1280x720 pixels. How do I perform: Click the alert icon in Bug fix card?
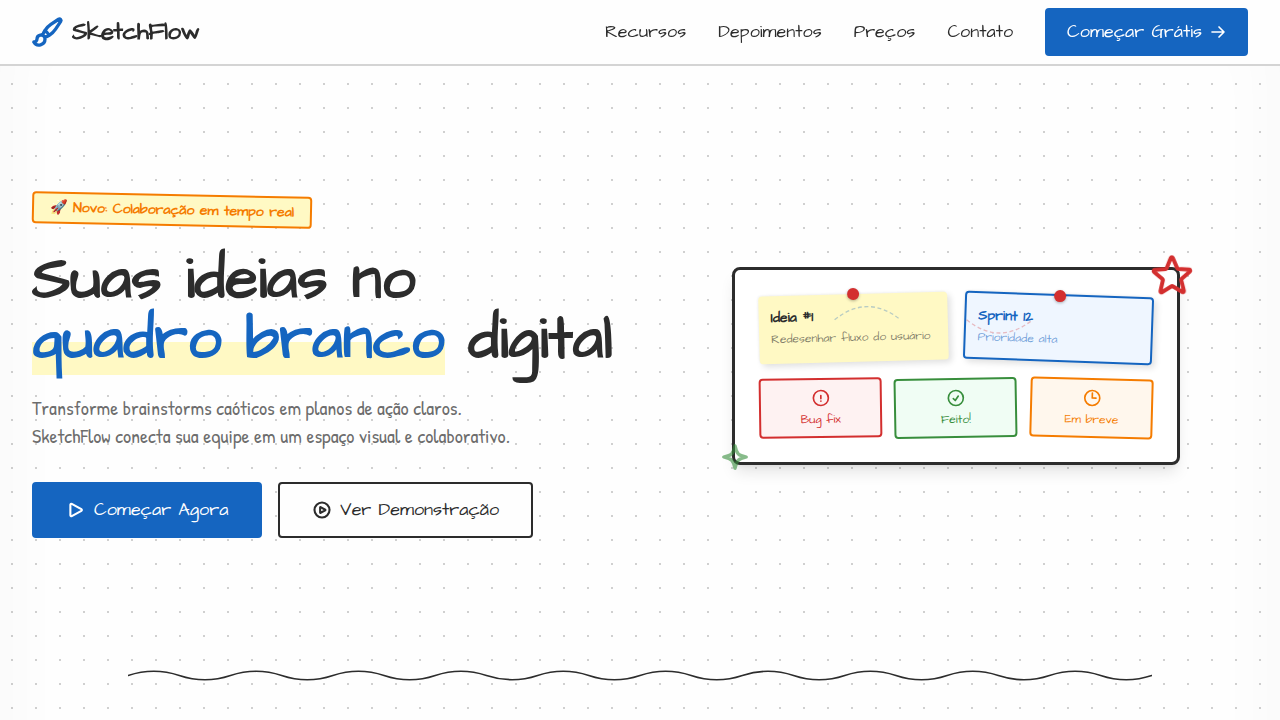coord(821,398)
